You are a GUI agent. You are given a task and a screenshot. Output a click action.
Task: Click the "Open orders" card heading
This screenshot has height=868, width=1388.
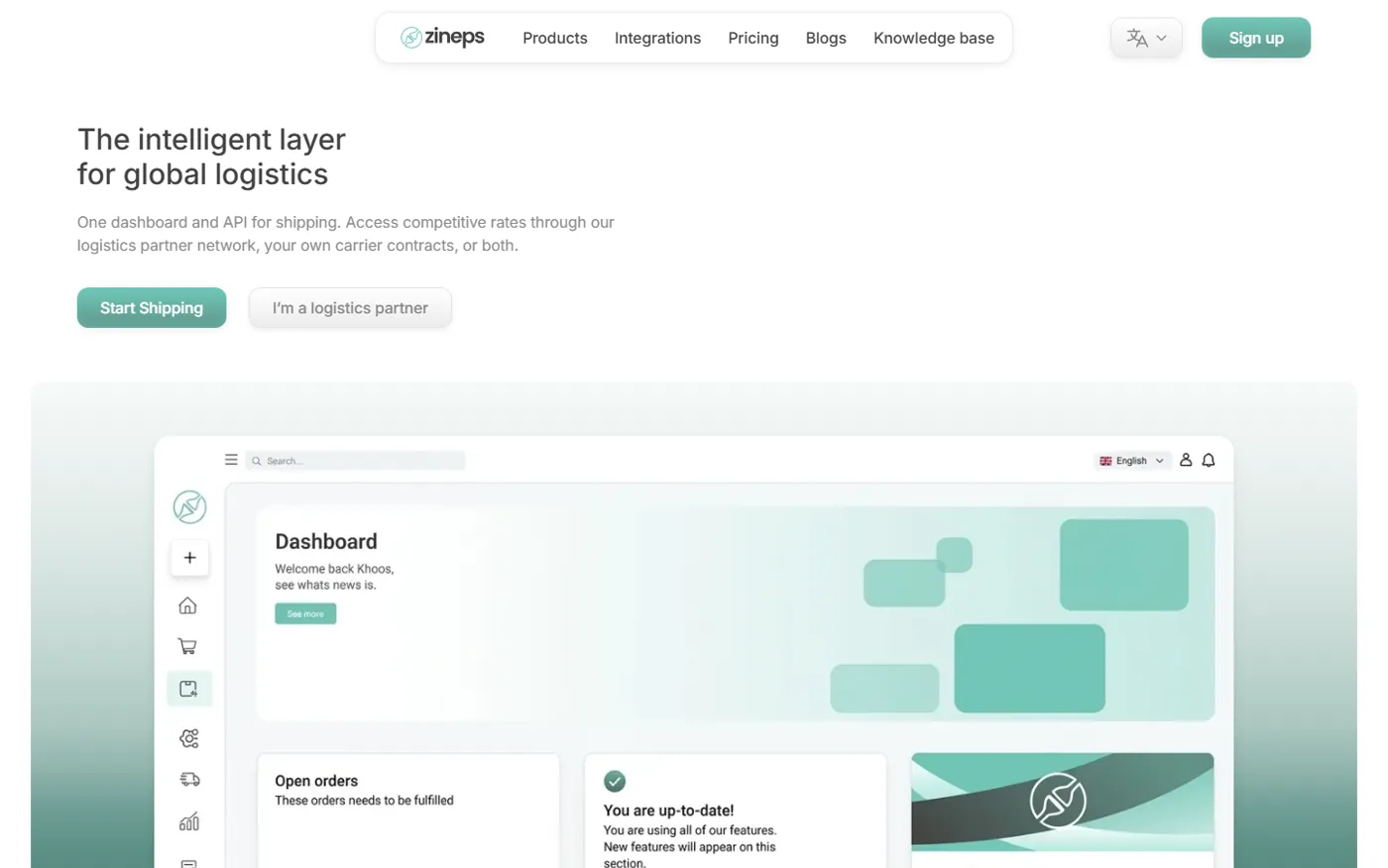click(316, 781)
